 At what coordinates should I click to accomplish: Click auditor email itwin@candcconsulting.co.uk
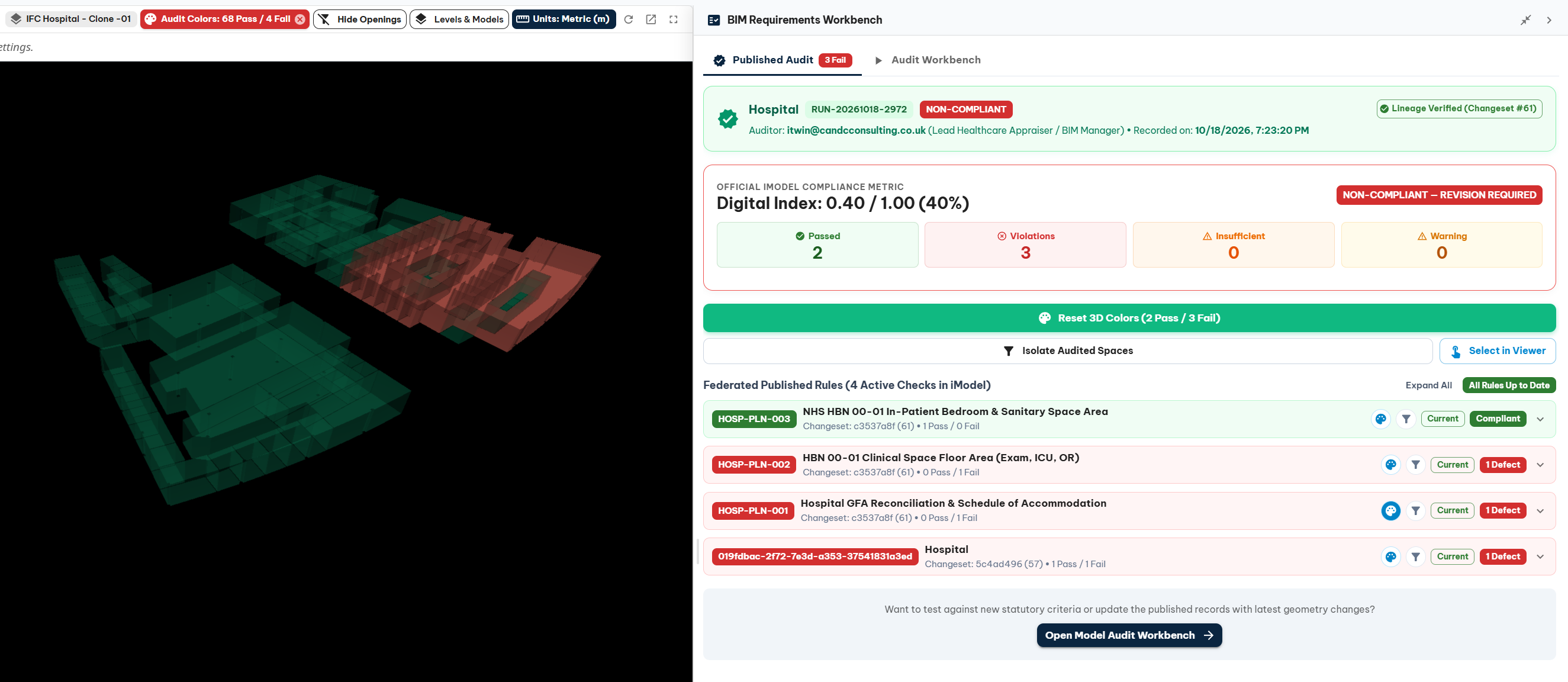856,130
